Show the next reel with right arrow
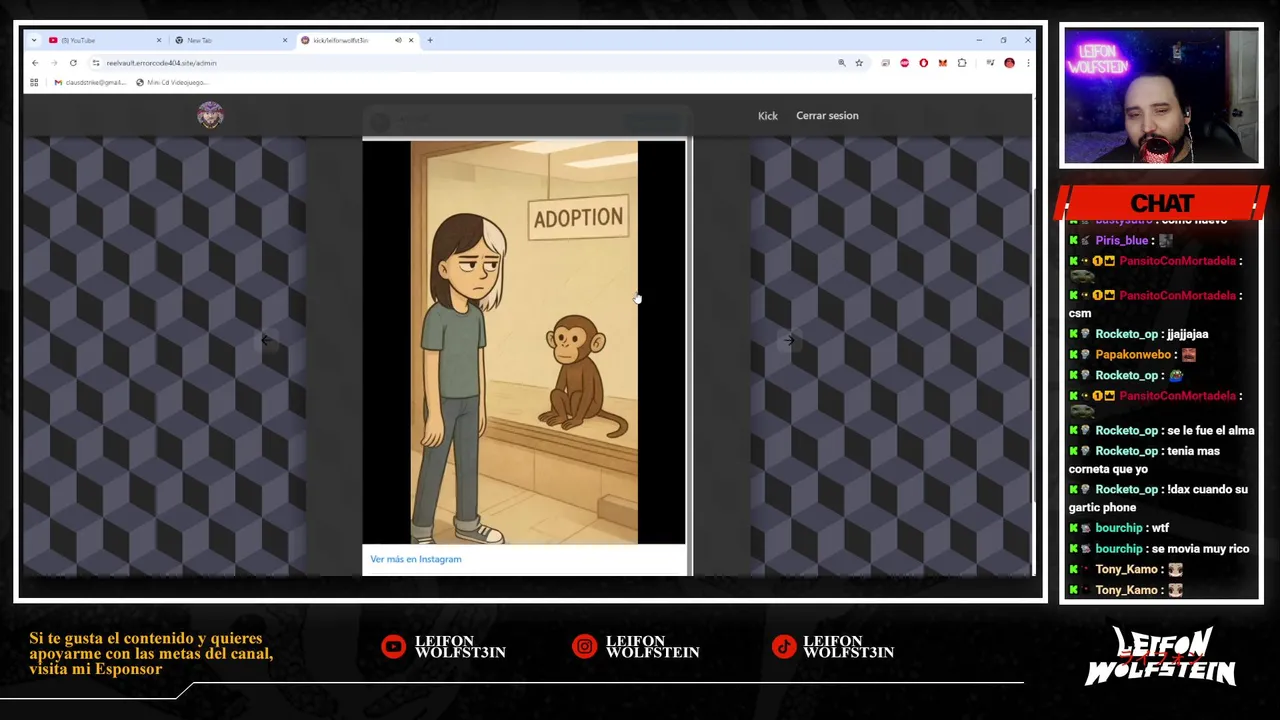The width and height of the screenshot is (1280, 720). pyautogui.click(x=789, y=341)
